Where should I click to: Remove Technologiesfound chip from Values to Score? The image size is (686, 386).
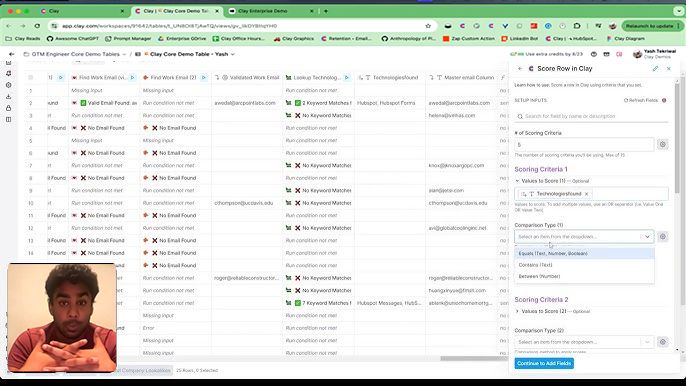586,194
